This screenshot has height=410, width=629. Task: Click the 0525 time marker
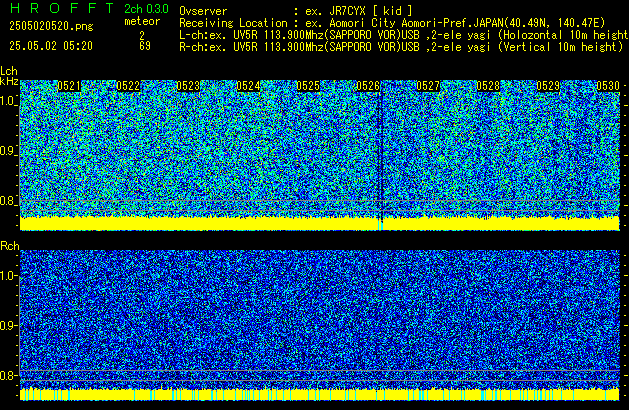point(308,86)
